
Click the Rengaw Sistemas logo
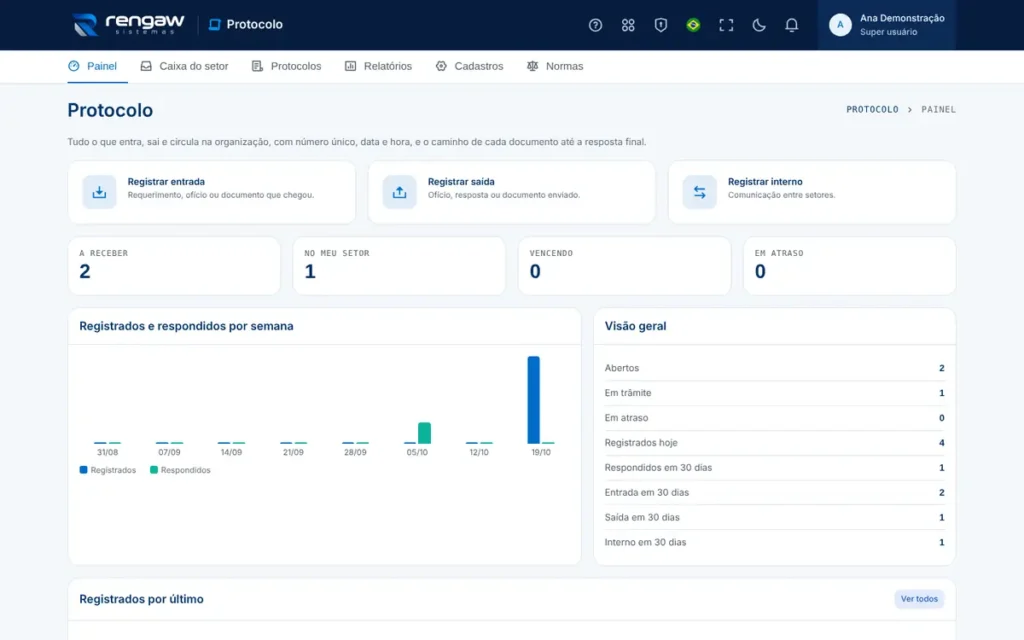click(129, 25)
